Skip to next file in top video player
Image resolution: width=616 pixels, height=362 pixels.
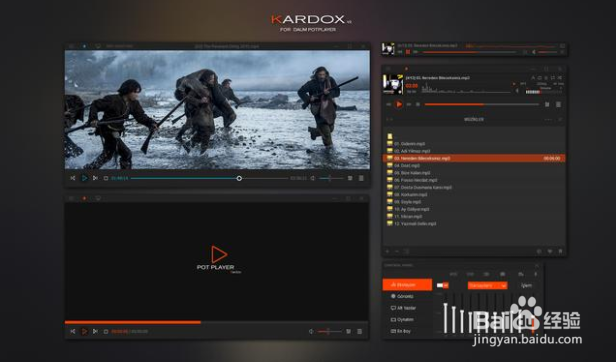(95, 178)
